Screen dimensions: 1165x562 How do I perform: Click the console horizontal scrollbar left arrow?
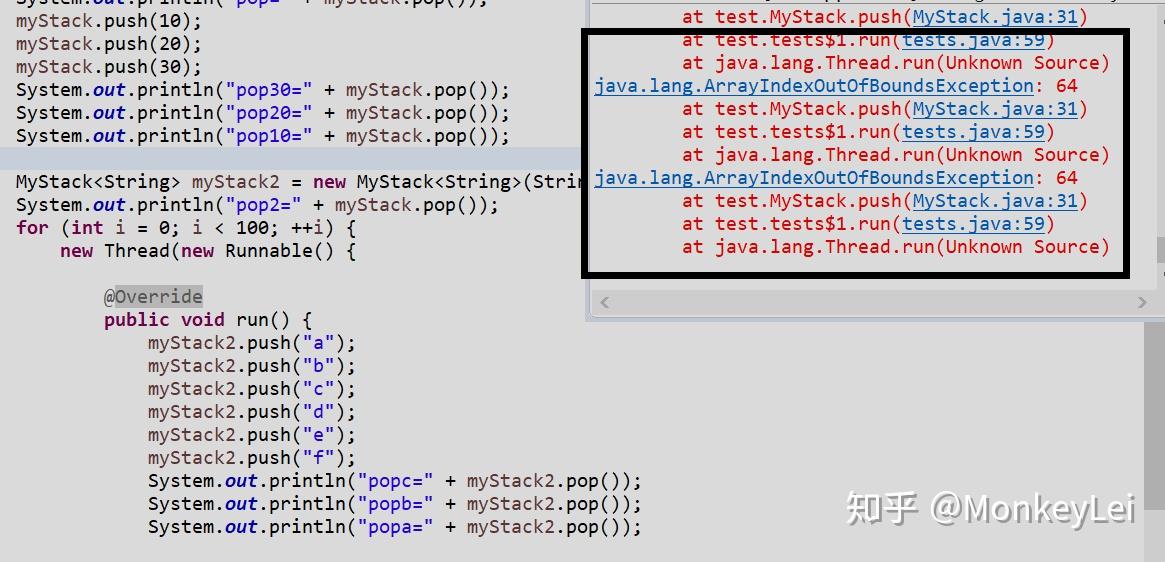click(x=605, y=303)
